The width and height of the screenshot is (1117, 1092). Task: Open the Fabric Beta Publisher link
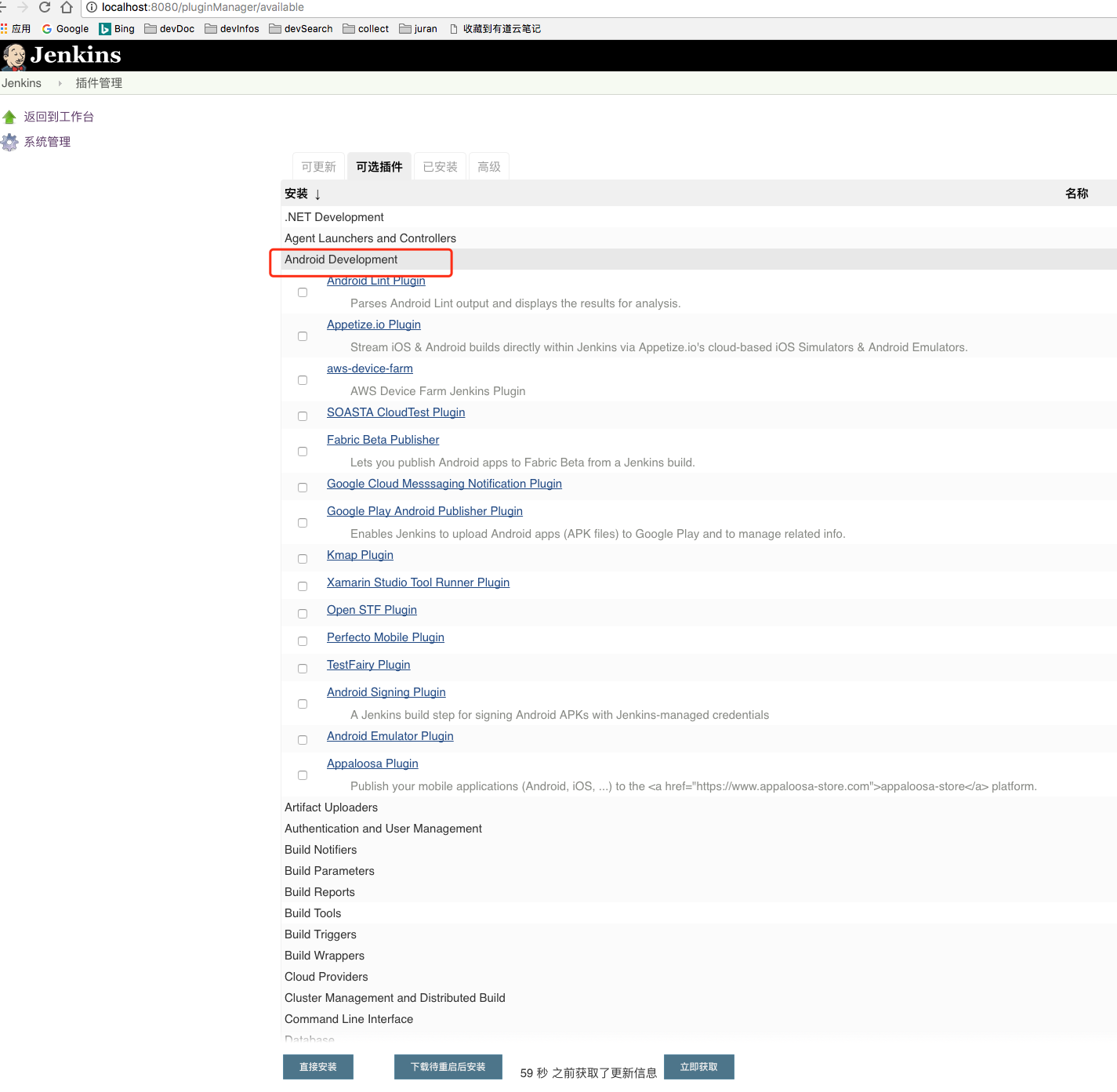[383, 440]
